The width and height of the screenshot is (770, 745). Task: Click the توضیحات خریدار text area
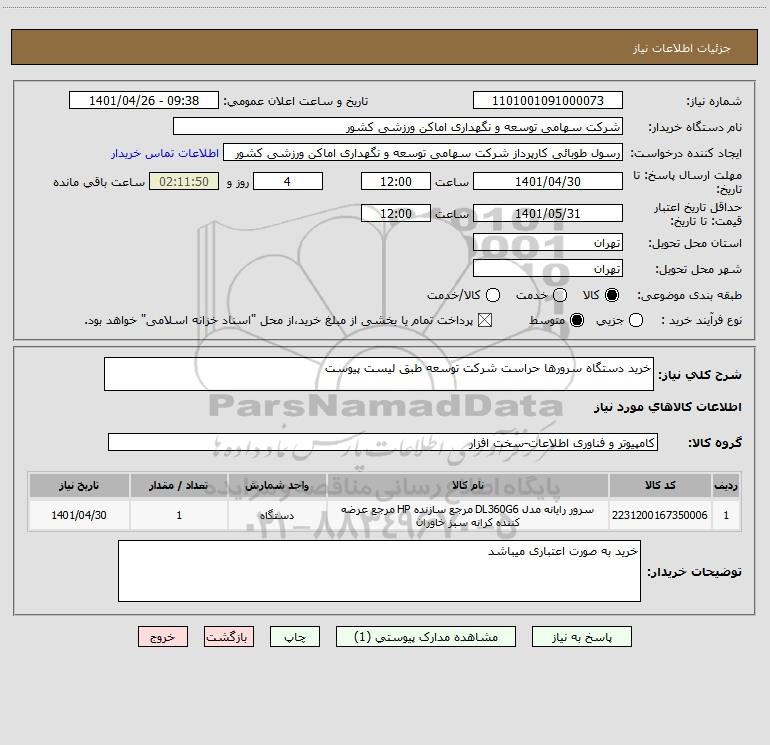click(x=379, y=571)
